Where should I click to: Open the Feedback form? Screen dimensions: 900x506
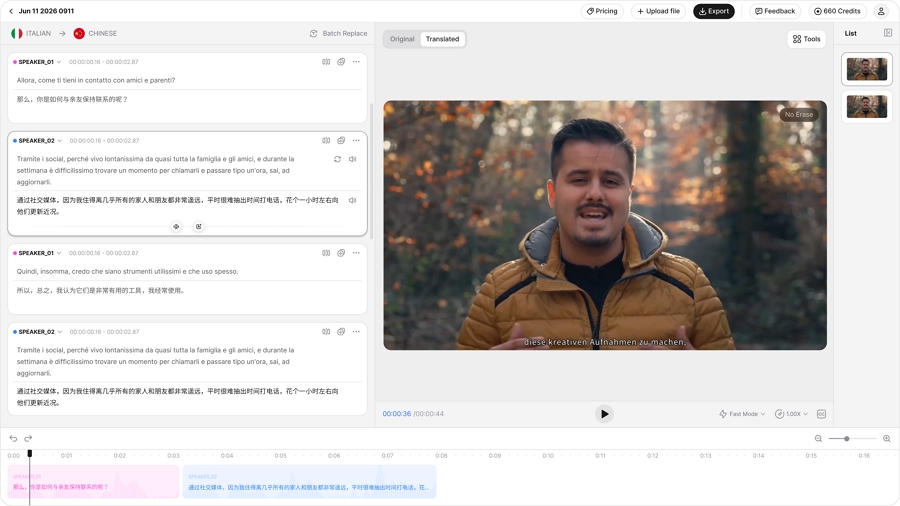point(775,11)
